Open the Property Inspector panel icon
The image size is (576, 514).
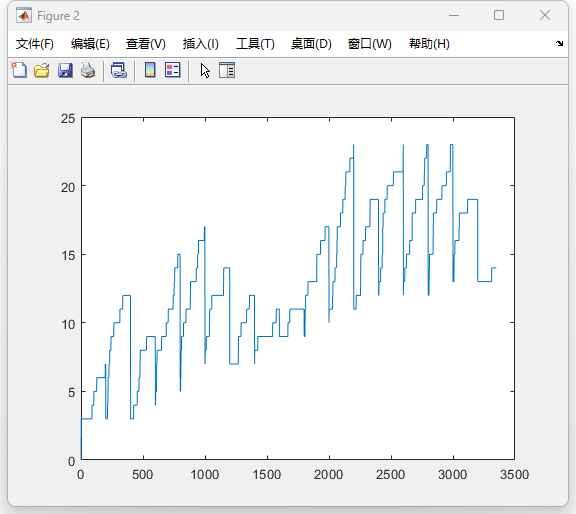(227, 70)
